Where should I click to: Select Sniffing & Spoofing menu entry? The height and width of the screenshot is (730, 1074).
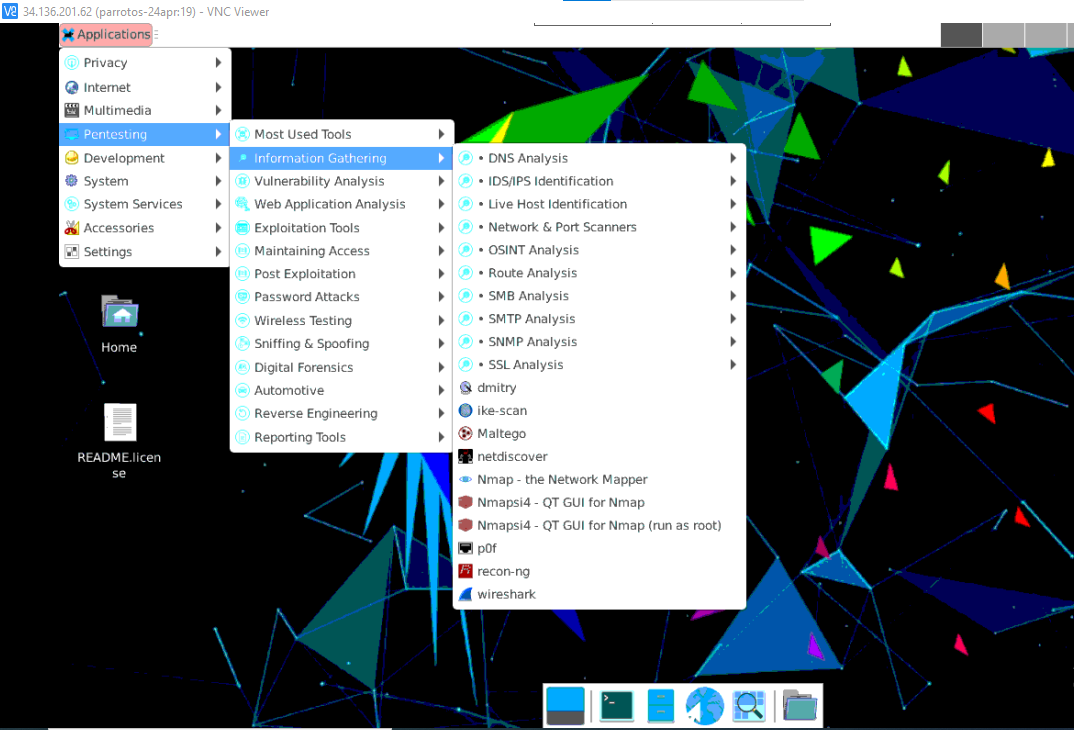[x=341, y=344]
